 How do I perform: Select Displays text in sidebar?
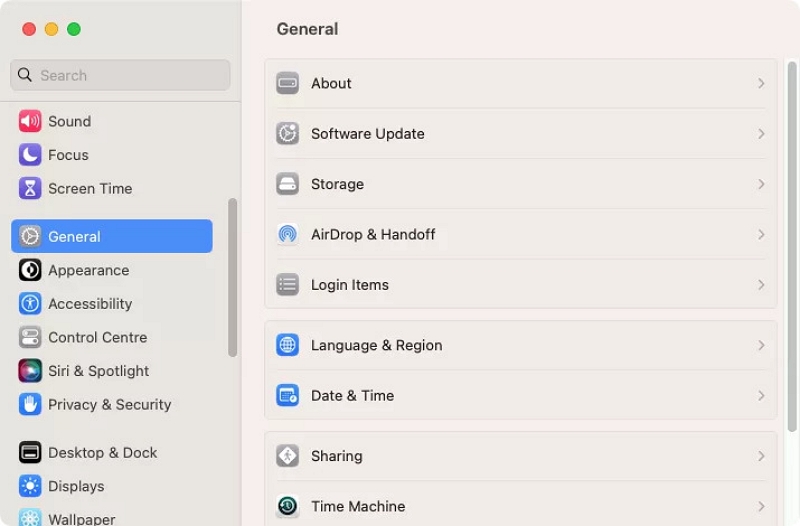pos(76,486)
